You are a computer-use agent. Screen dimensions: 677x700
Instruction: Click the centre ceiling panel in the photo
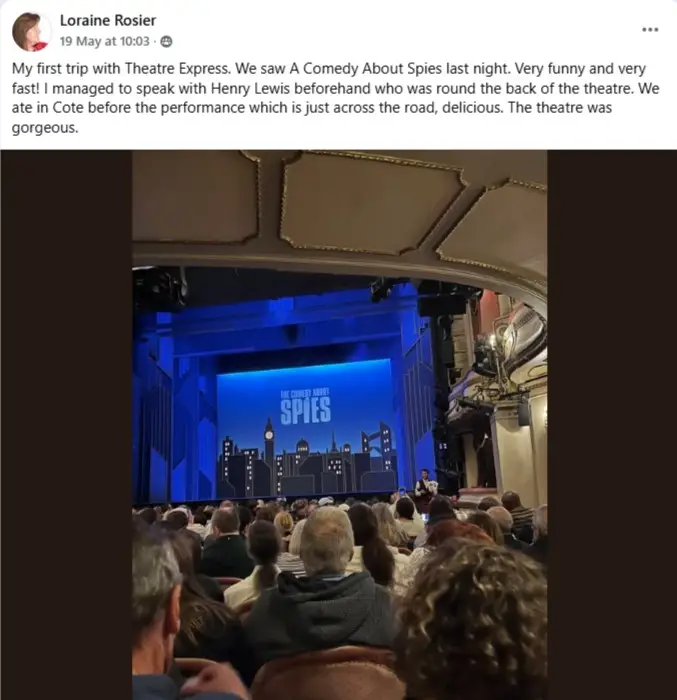[372, 202]
